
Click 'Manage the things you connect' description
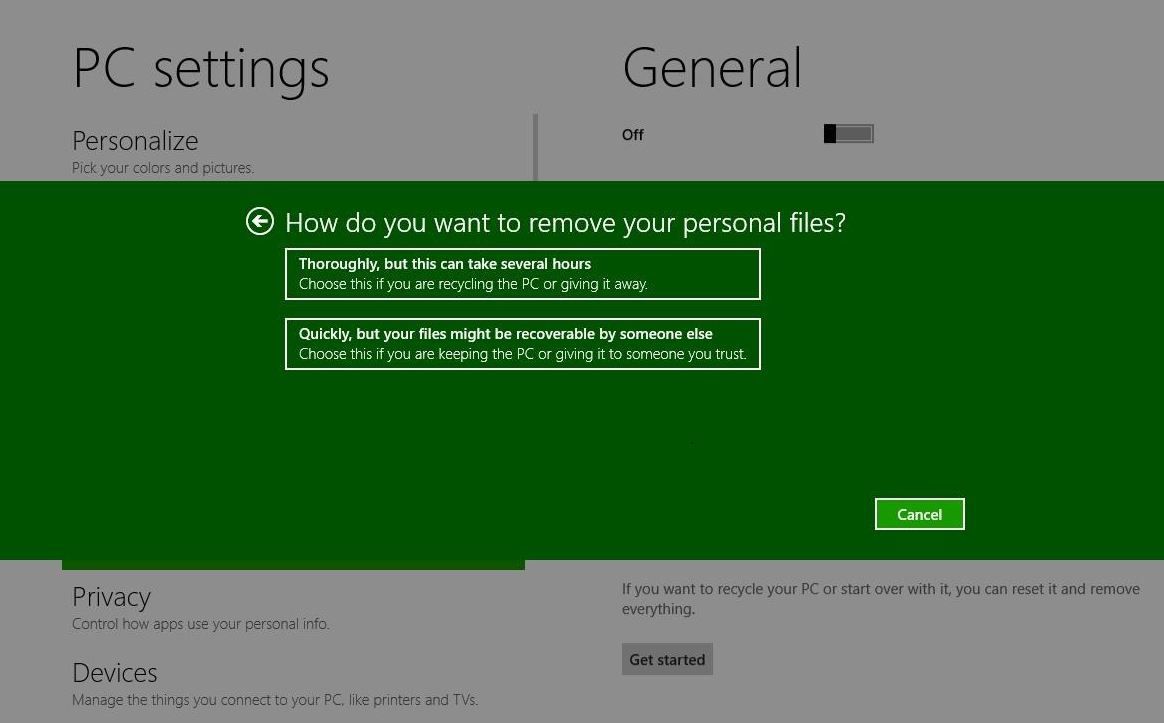tap(275, 700)
